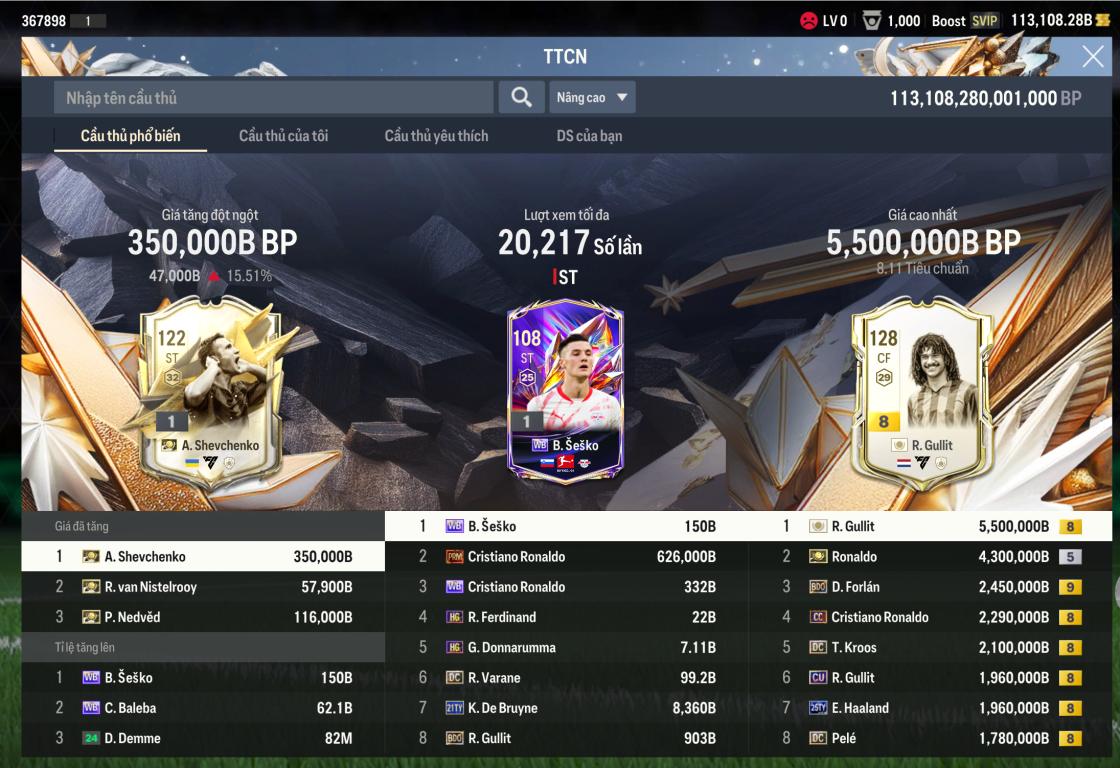1120x768 pixels.
Task: Click the shield icon beside 1,000
Action: tap(871, 21)
